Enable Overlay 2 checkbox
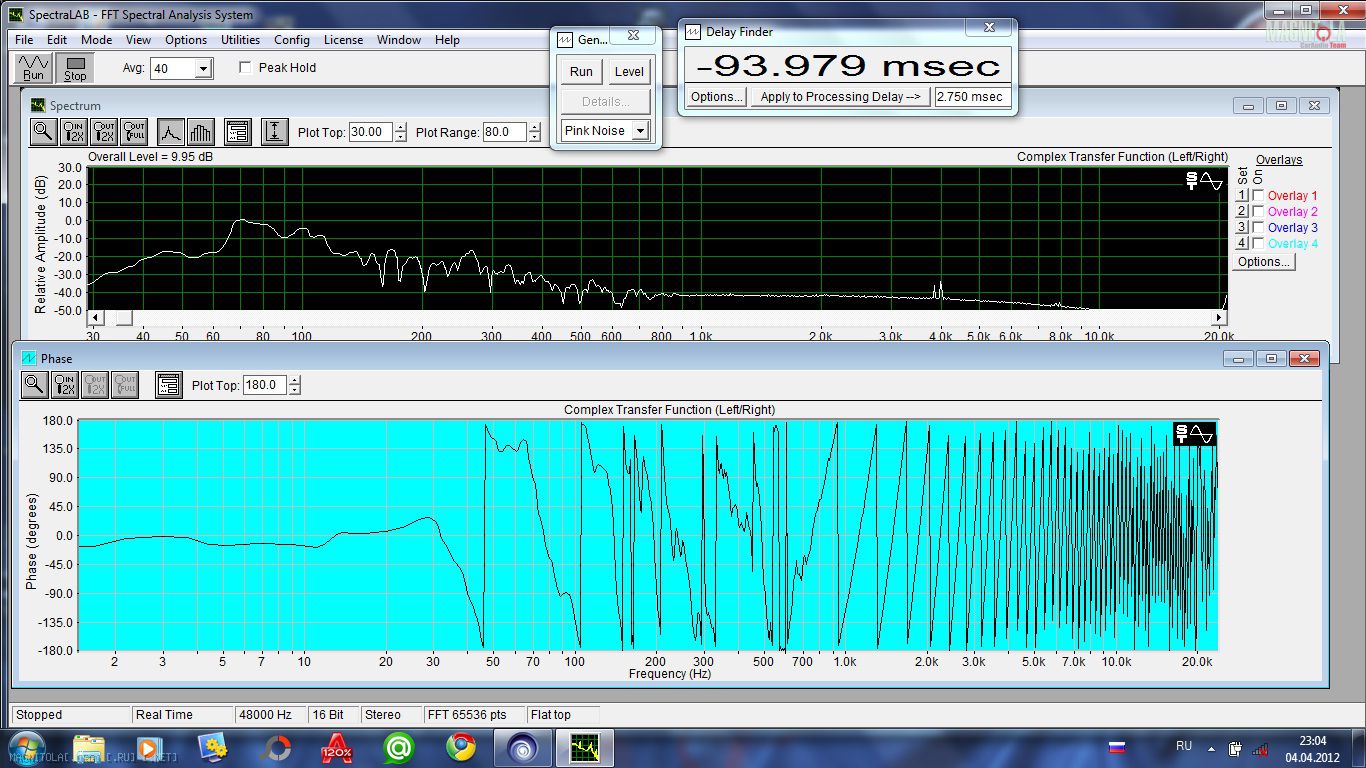 (1258, 212)
